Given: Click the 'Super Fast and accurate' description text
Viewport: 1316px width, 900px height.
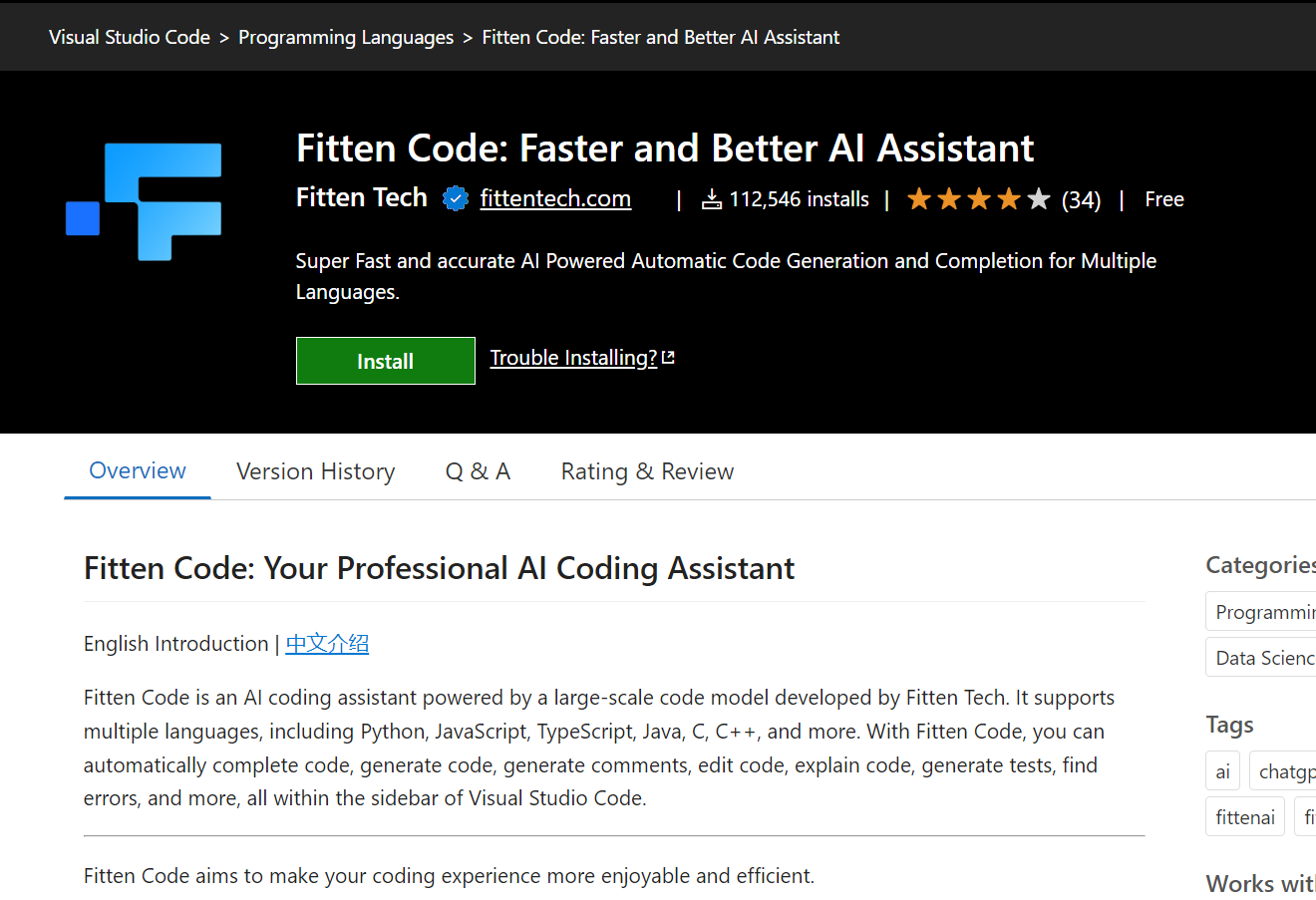Looking at the screenshot, I should [726, 276].
